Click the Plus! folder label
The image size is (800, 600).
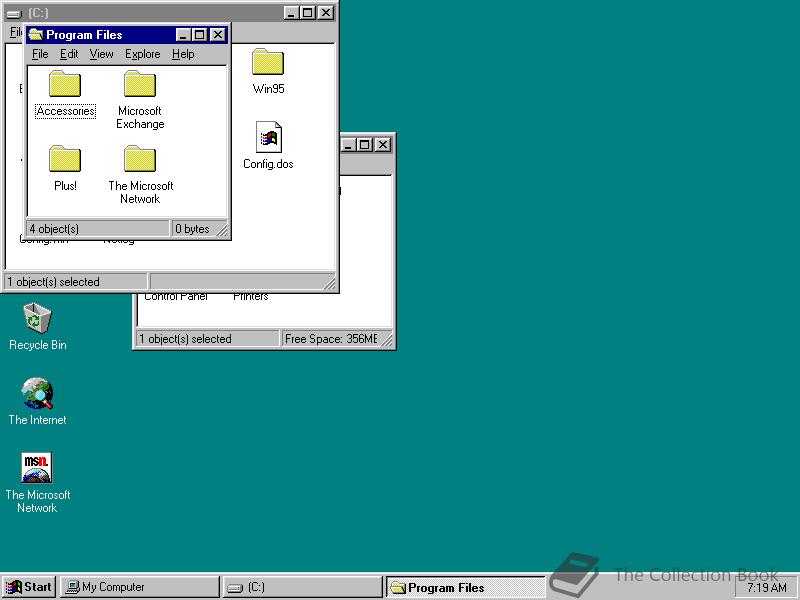(x=65, y=186)
